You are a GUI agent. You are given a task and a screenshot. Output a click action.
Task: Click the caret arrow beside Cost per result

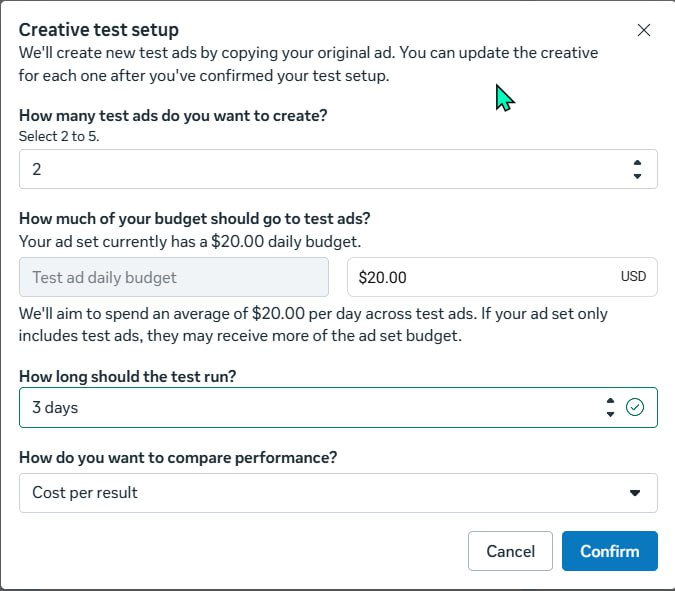(x=634, y=493)
